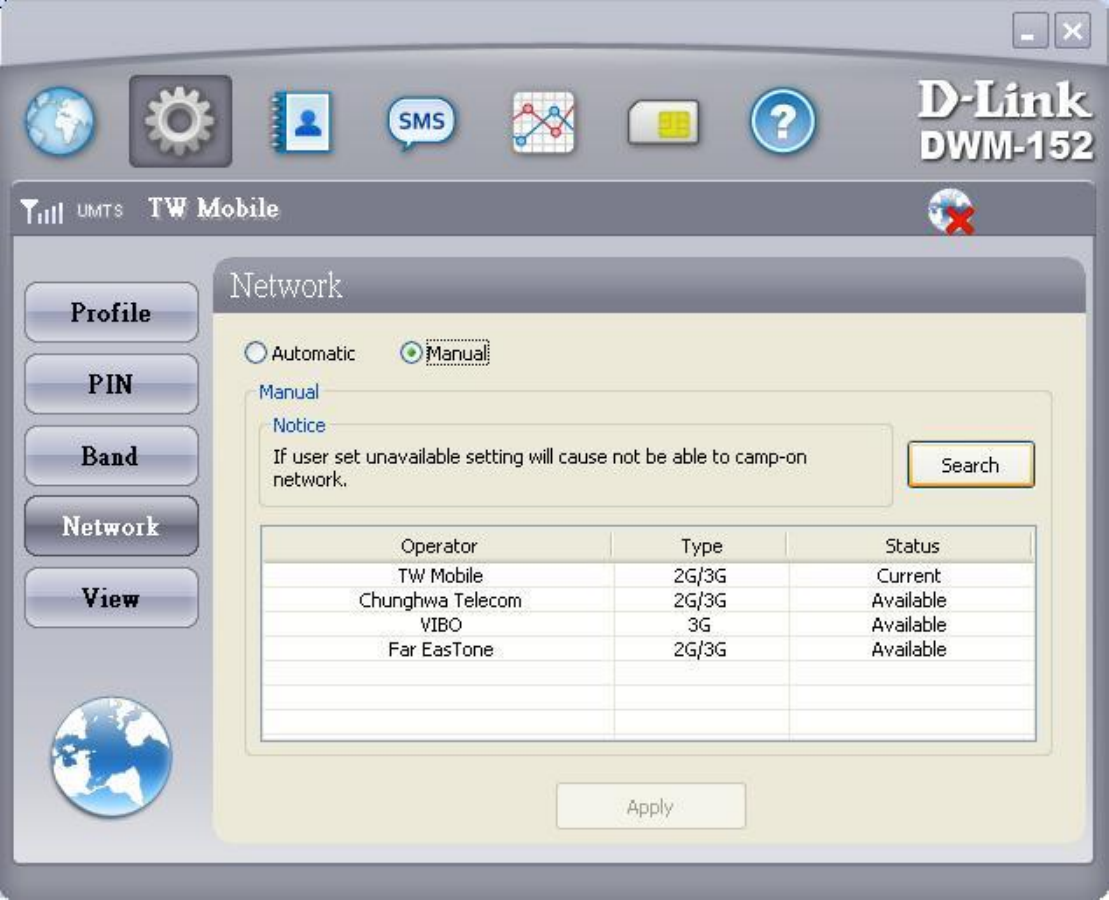Select the VIBO operator row
The width and height of the screenshot is (1109, 900).
648,625
